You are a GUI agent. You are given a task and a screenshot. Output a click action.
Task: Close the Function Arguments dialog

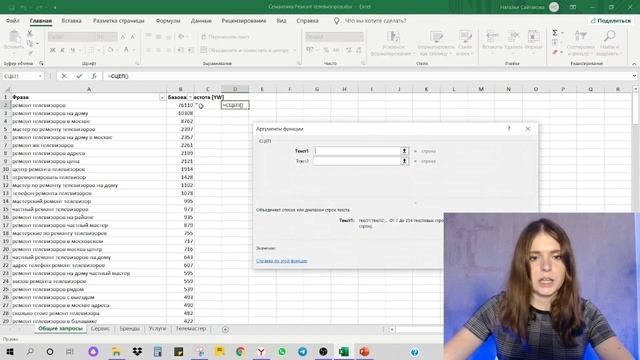coord(528,129)
